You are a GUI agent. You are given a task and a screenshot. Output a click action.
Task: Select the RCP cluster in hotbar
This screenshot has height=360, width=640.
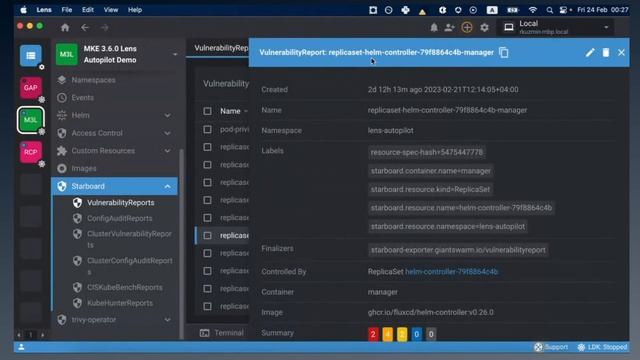[31, 152]
